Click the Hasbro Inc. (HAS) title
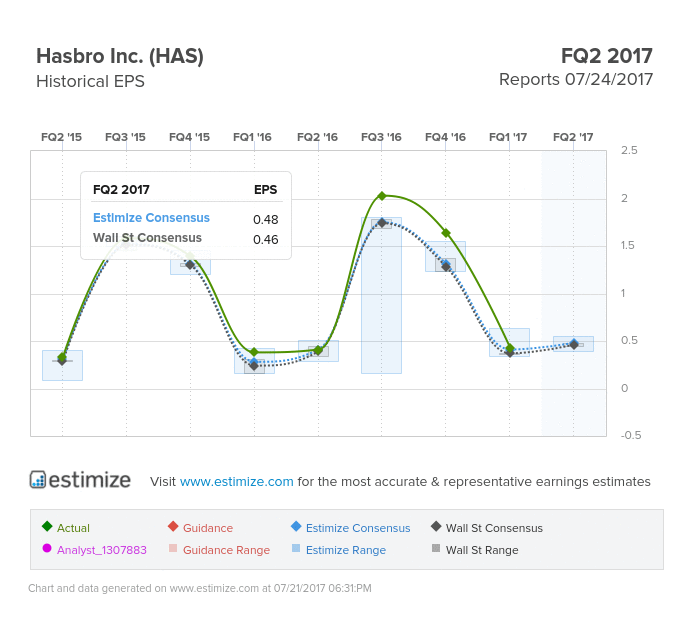 tap(120, 56)
